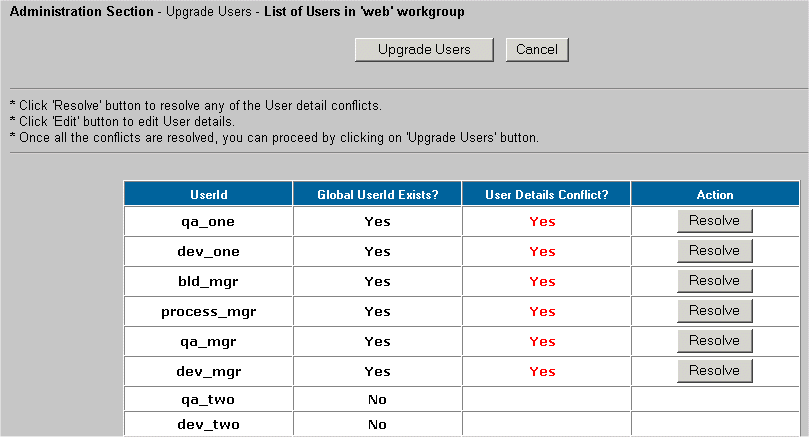Viewport: 809px width, 437px height.
Task: Click the dev_two user ID cell
Action: pyautogui.click(x=208, y=425)
